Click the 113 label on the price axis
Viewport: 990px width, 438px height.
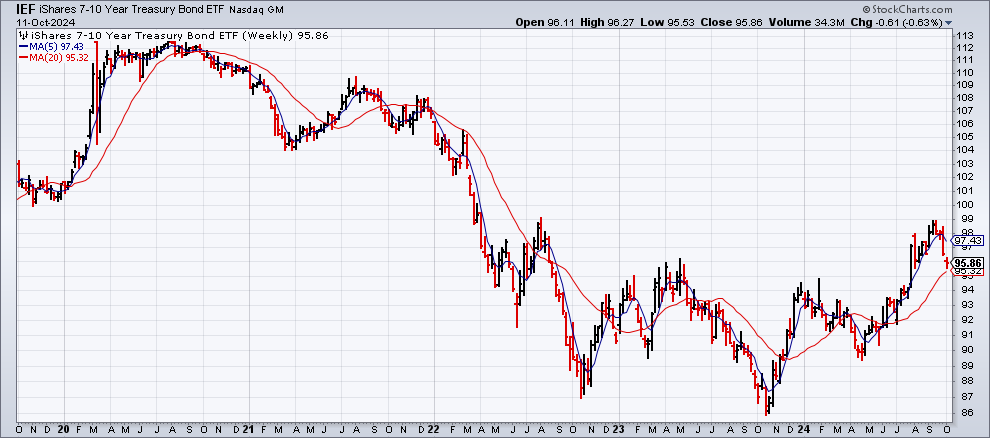(x=963, y=36)
